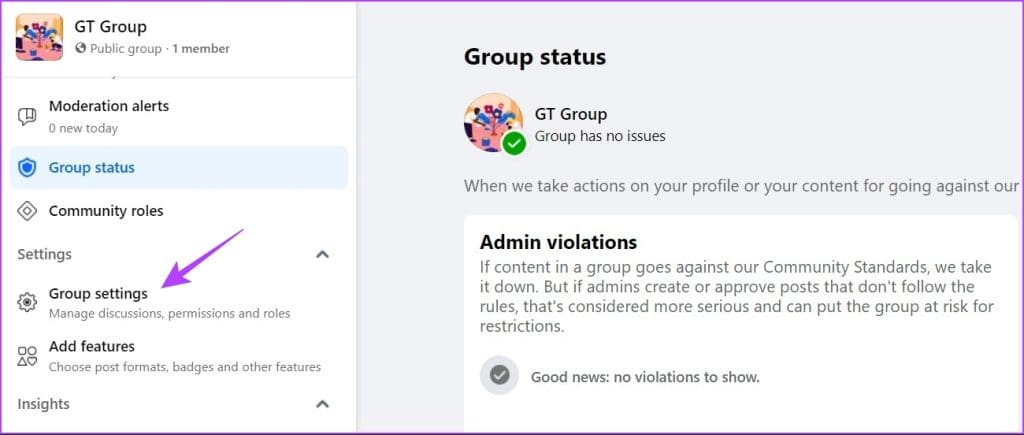Open Group settings text label

pos(98,294)
